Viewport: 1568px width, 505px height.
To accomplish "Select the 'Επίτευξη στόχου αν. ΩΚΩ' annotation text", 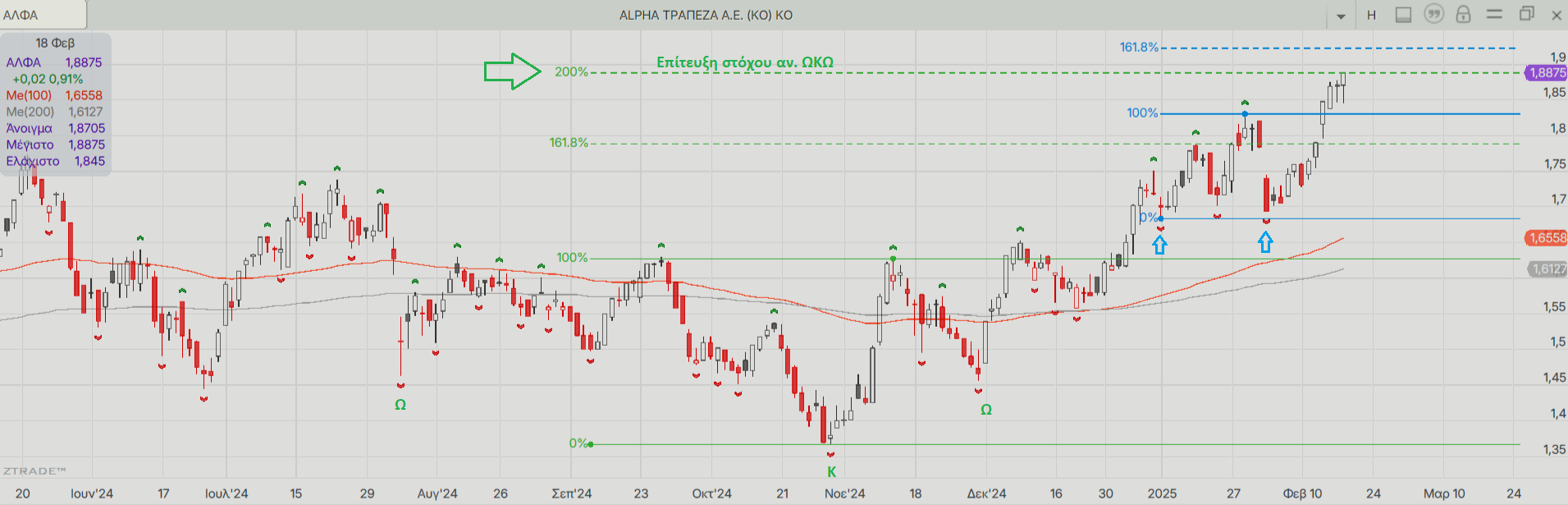I will [745, 62].
